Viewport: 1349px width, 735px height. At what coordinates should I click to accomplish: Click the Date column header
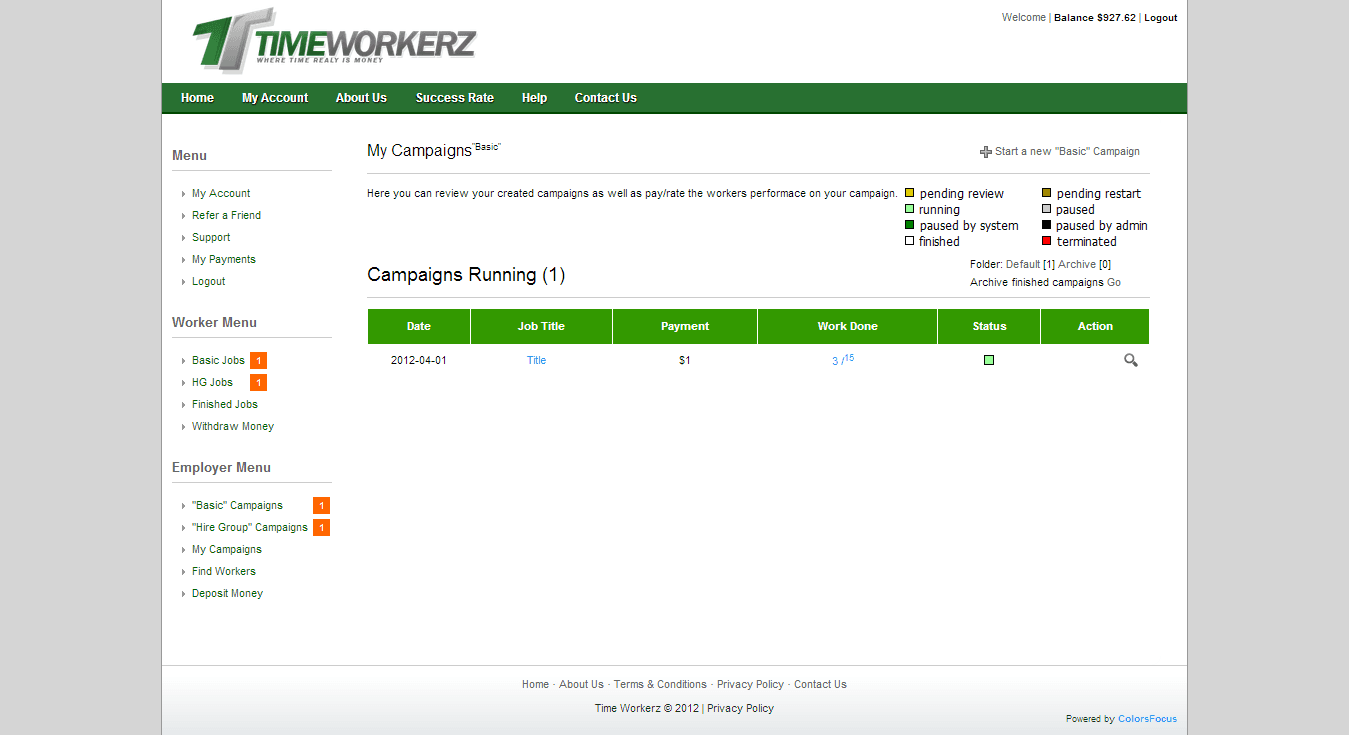[419, 327]
